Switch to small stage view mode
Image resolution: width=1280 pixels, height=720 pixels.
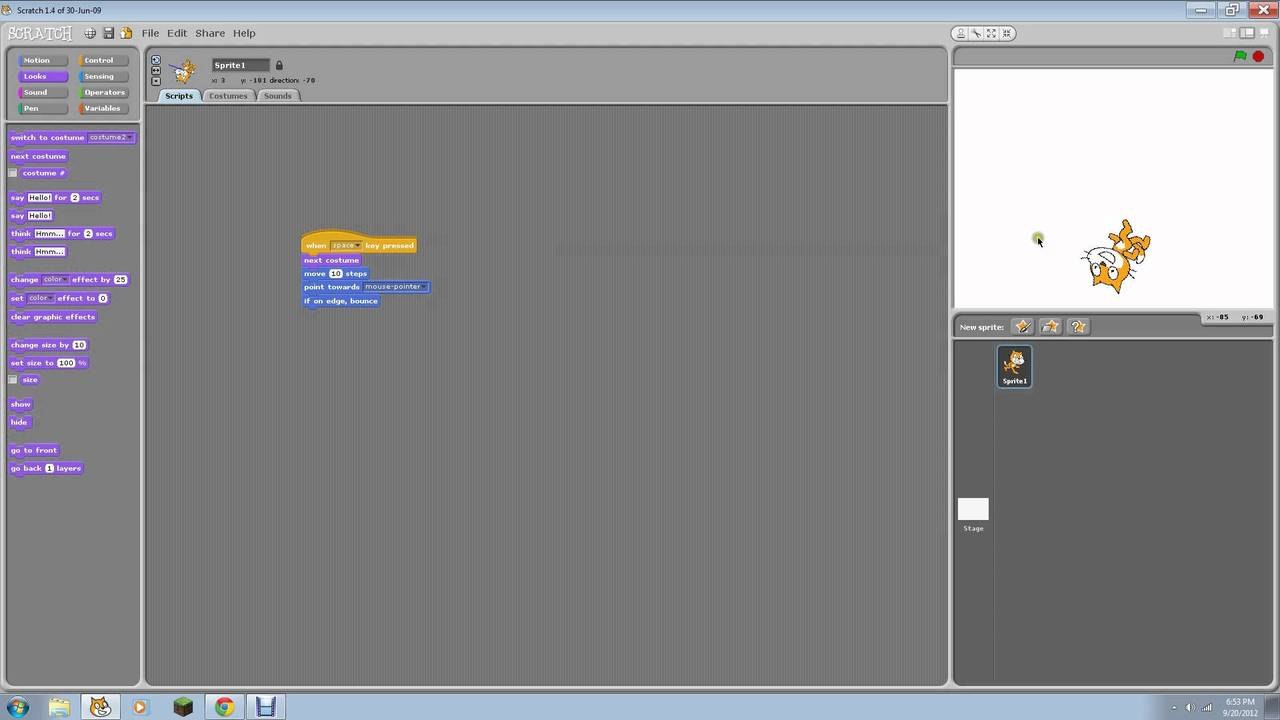pyautogui.click(x=1231, y=33)
